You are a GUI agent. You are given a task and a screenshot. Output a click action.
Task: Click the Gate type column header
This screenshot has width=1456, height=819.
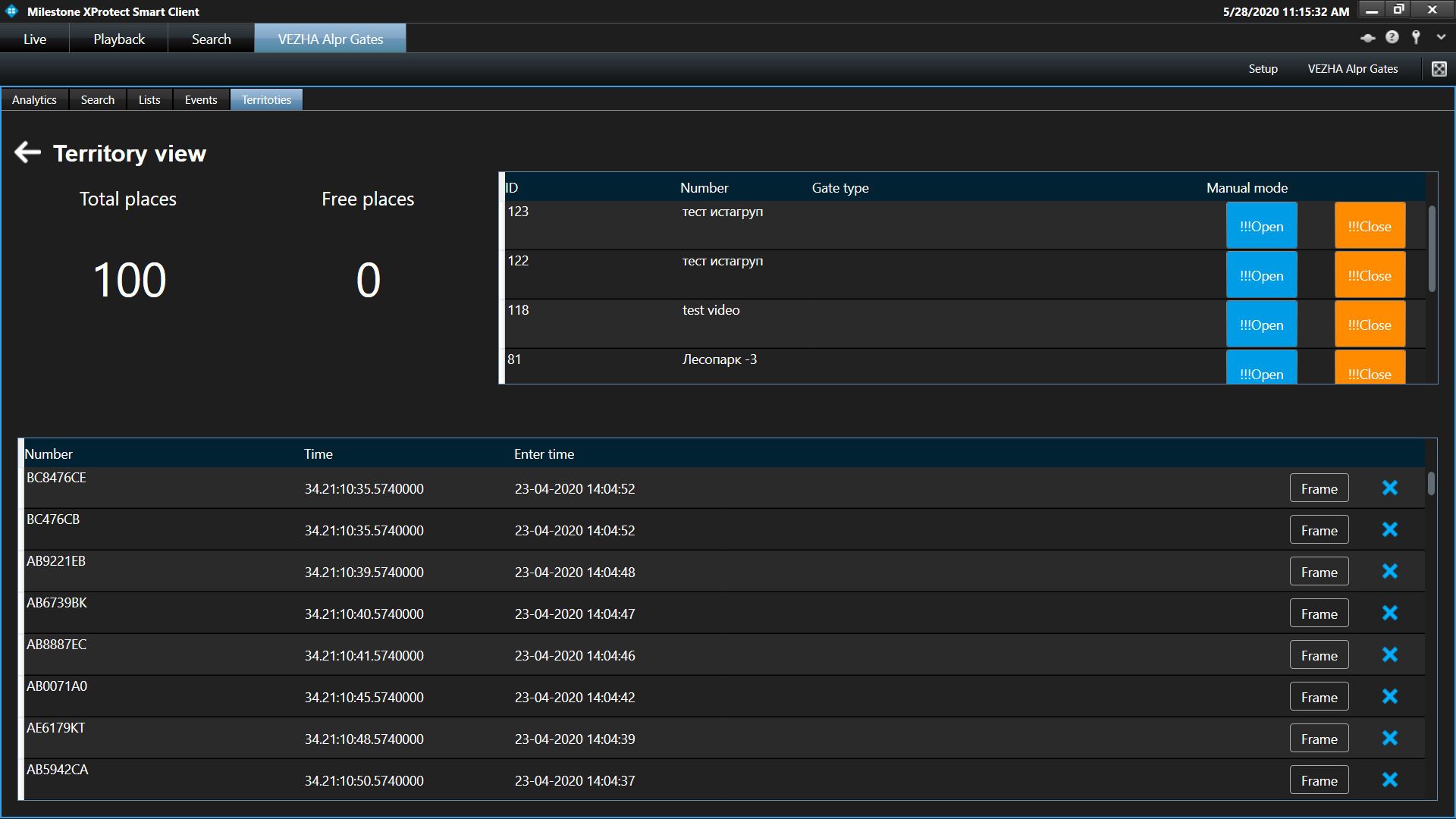[840, 187]
